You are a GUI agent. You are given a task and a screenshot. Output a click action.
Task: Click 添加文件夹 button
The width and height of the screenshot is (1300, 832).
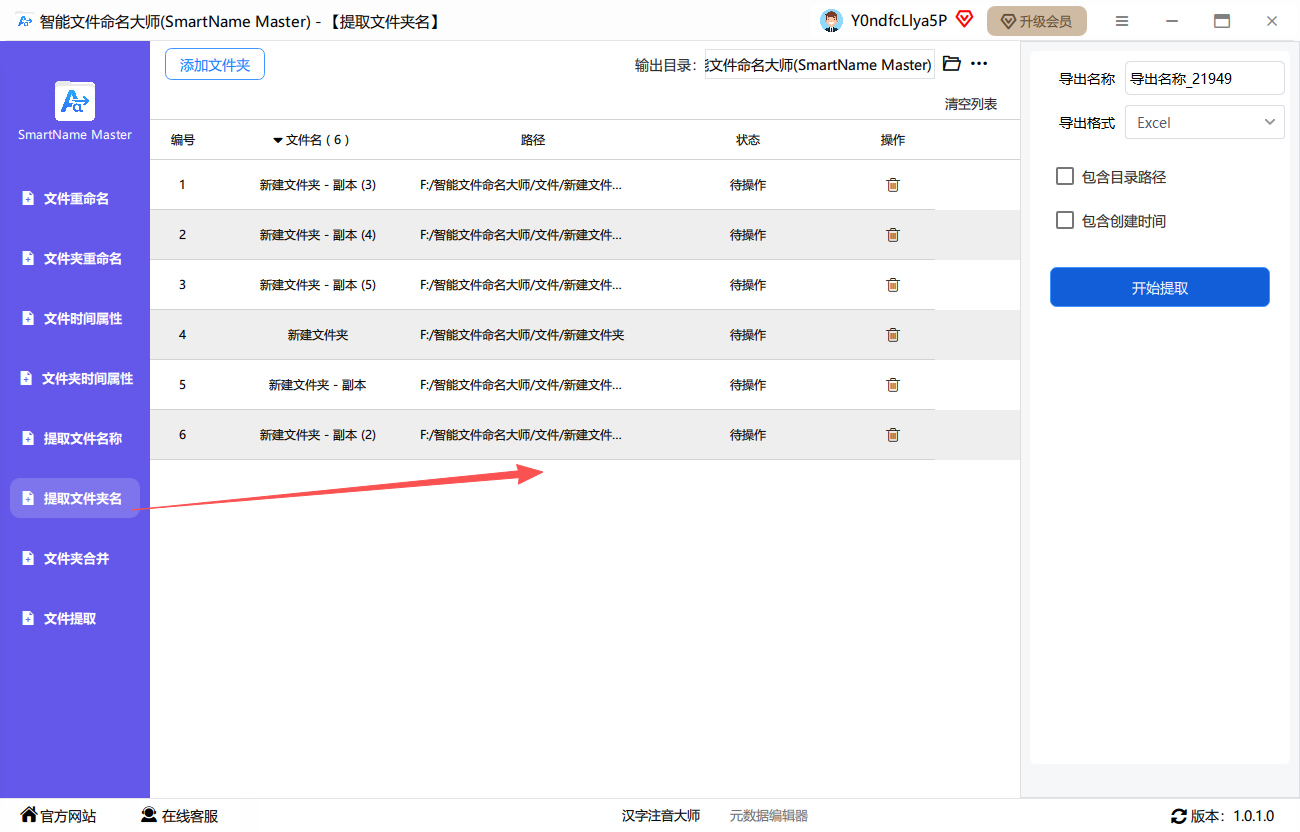point(215,65)
